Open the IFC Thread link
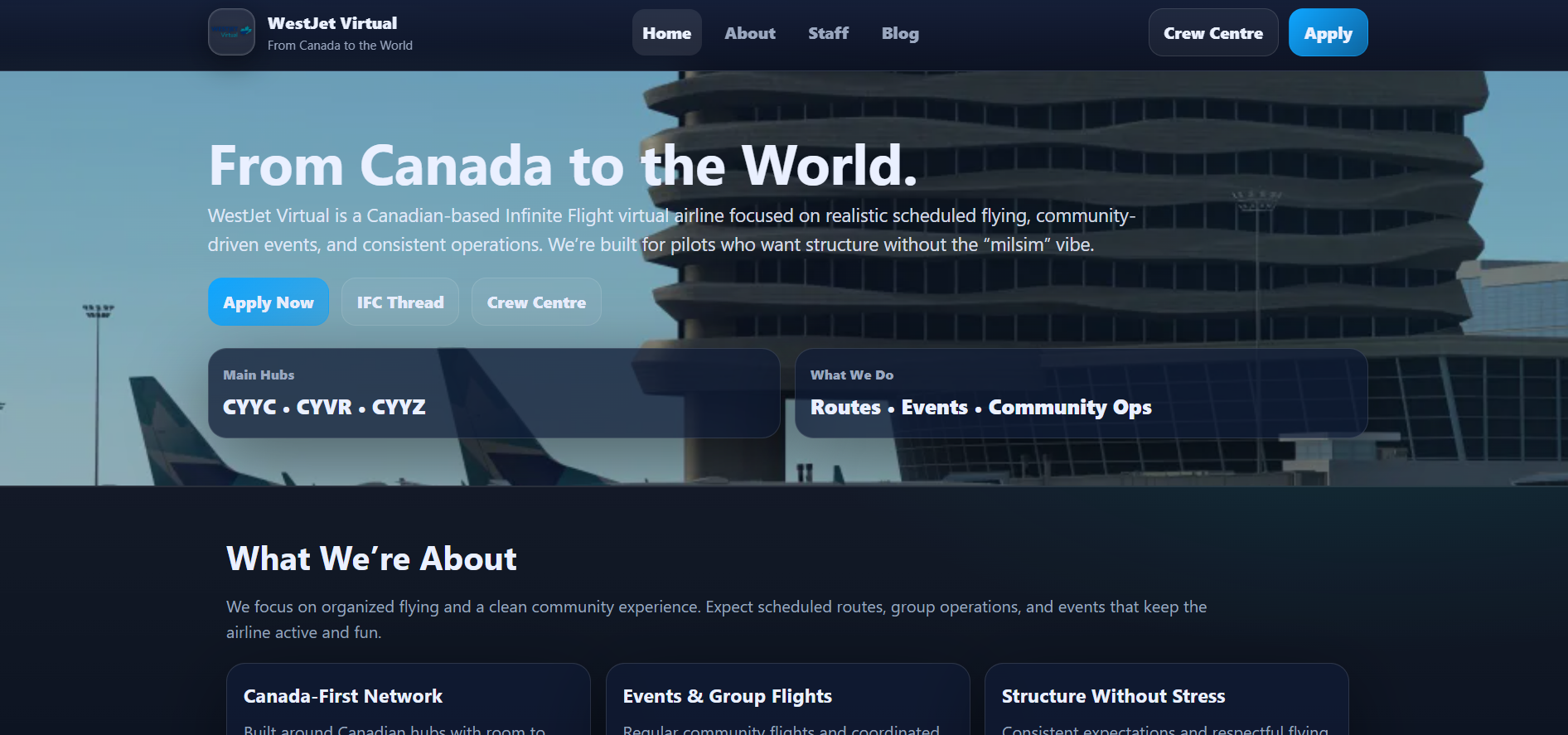 coord(400,302)
